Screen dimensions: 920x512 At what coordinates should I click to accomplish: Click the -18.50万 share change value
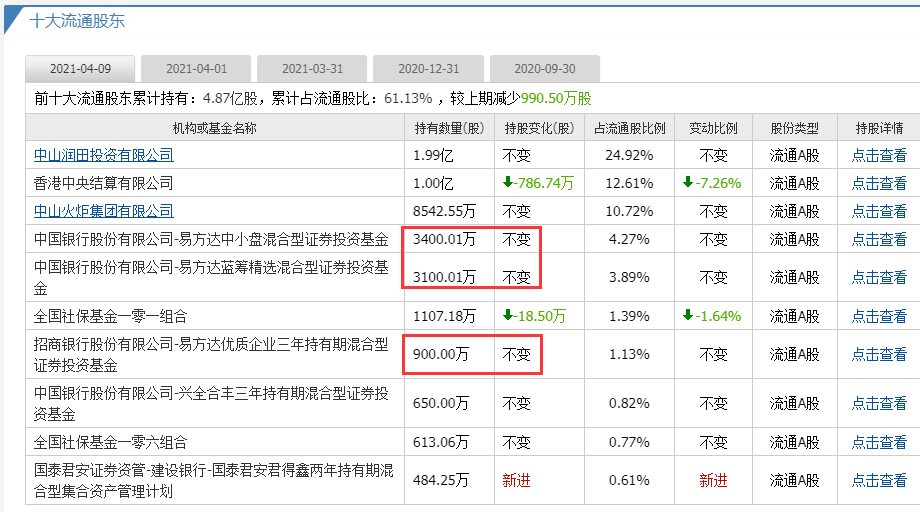coord(535,316)
